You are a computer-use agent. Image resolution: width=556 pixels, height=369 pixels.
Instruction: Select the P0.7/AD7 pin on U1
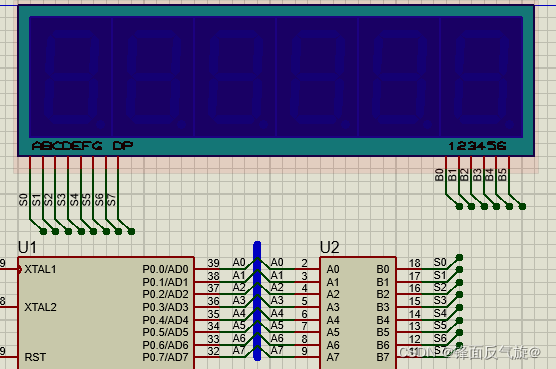pyautogui.click(x=165, y=357)
